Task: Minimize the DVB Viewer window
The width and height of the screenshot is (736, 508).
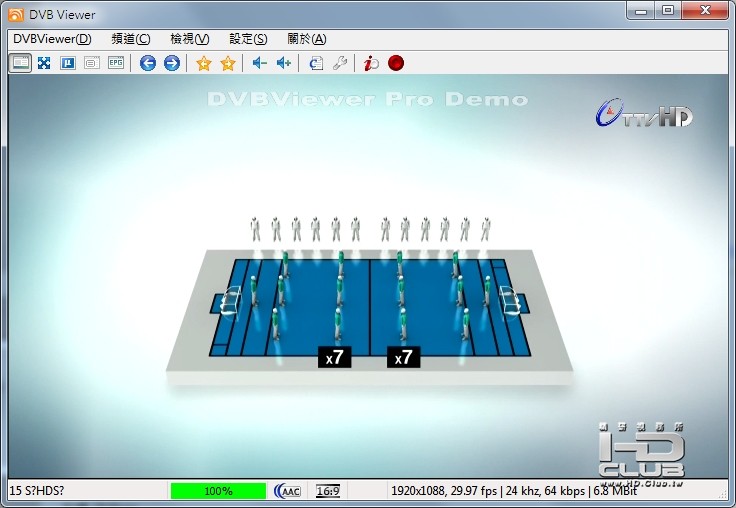Action: (641, 10)
